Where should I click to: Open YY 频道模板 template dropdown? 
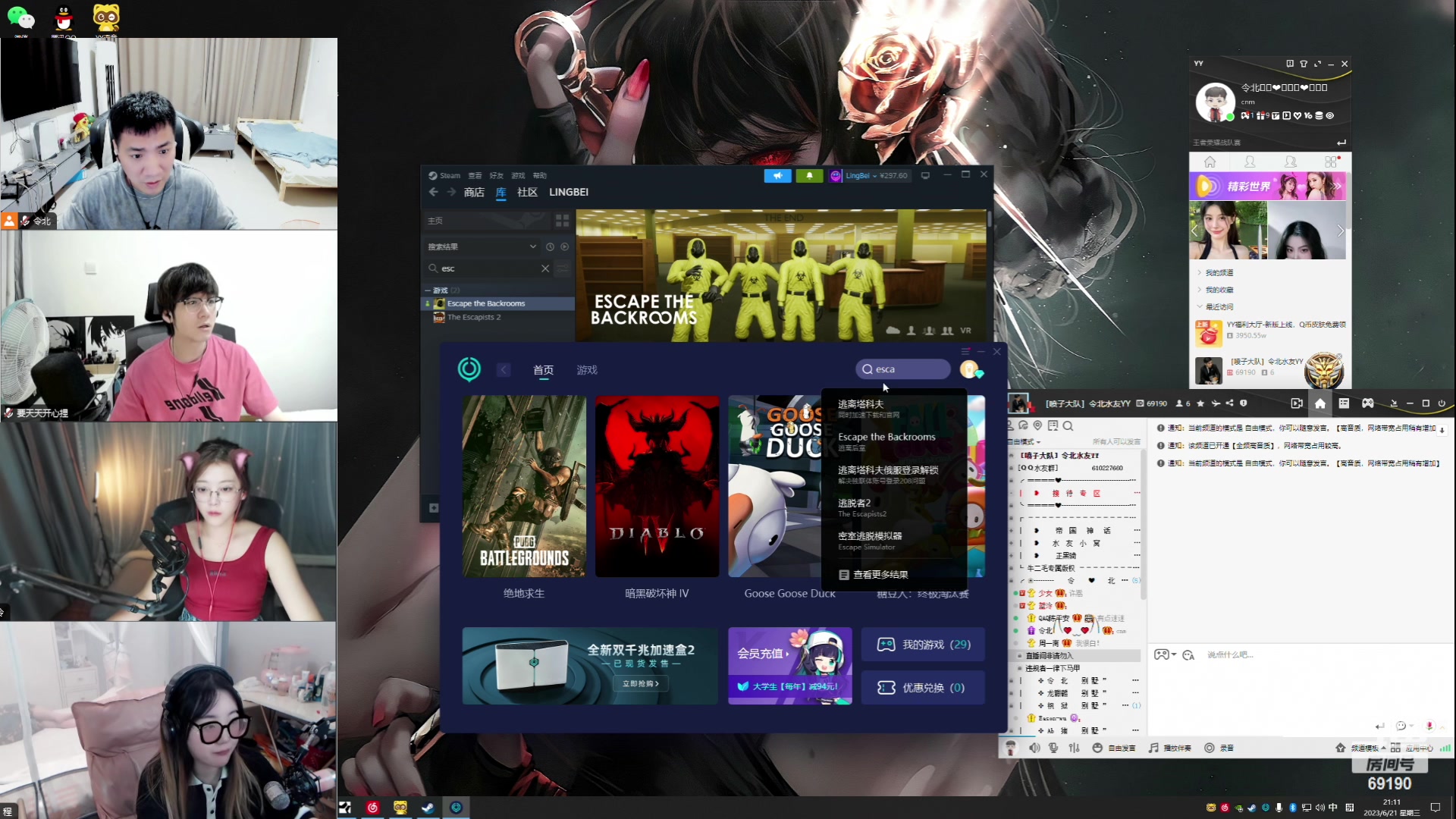coord(1368,748)
